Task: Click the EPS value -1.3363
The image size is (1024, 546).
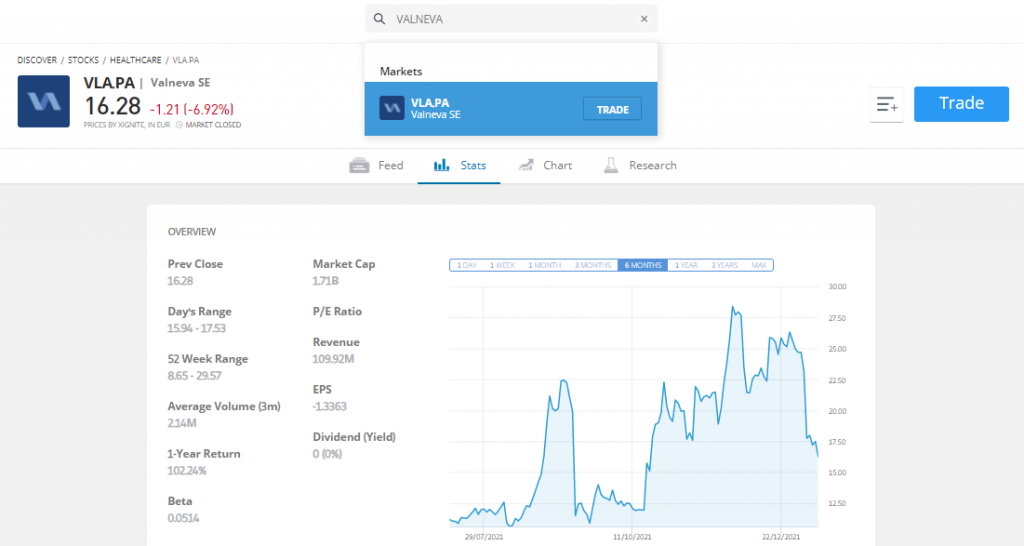Action: tap(329, 406)
